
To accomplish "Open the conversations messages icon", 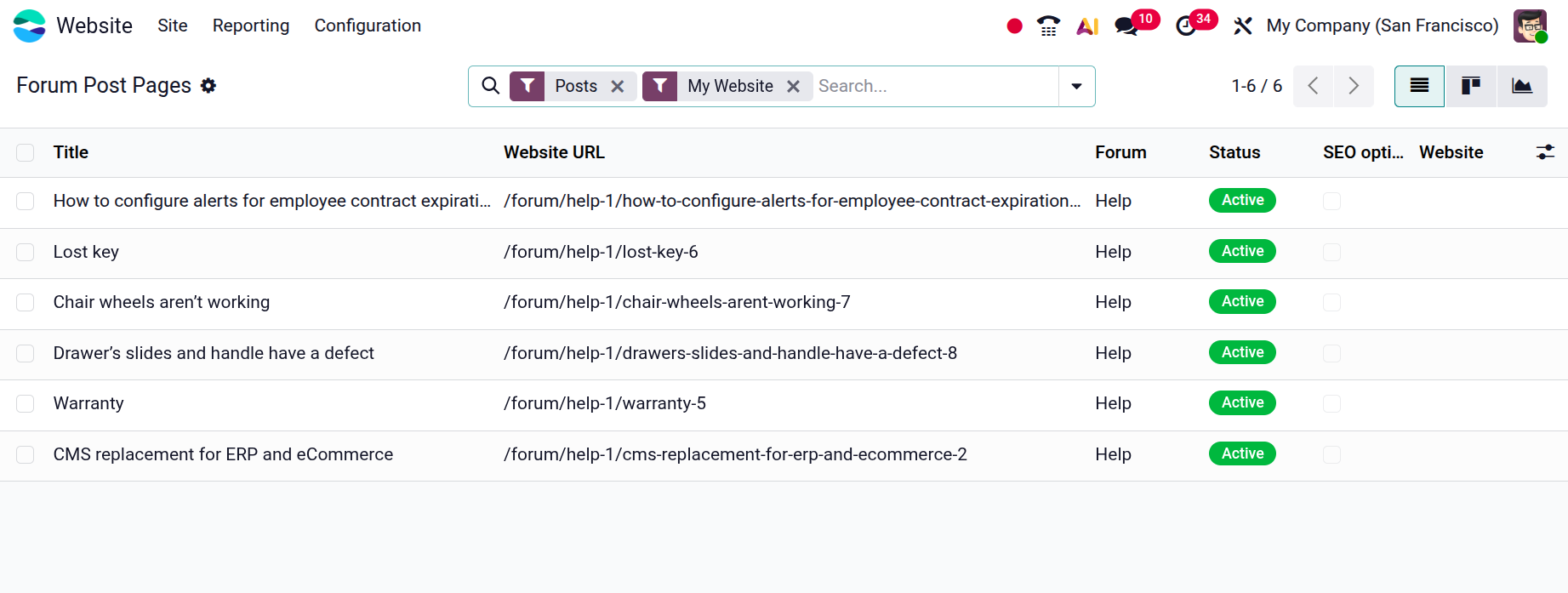I will (1126, 26).
